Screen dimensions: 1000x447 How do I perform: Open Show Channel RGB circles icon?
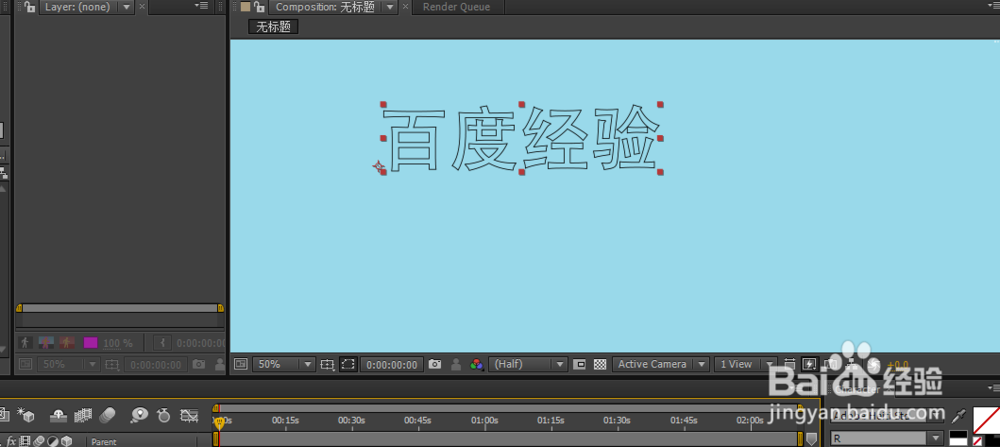point(476,364)
